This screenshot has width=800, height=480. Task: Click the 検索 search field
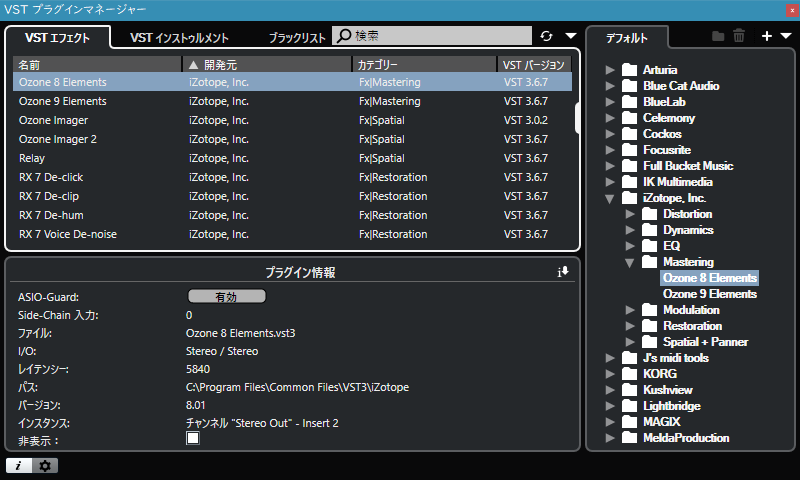click(432, 35)
